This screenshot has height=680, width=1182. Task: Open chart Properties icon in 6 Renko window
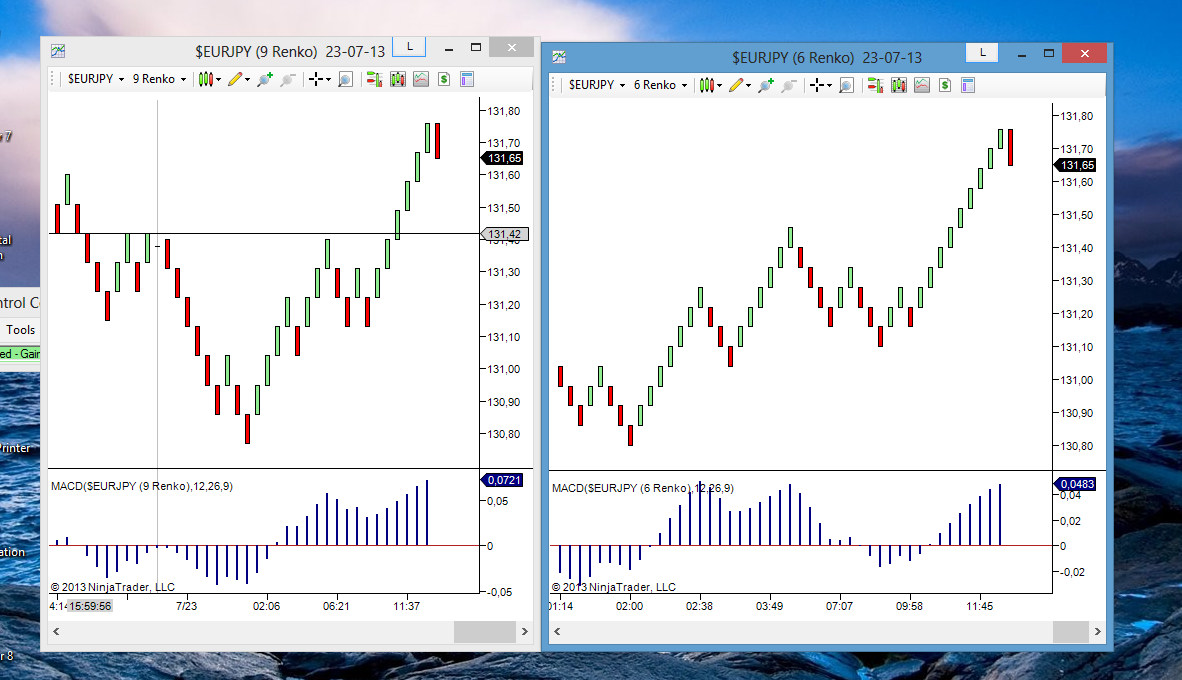coord(968,85)
